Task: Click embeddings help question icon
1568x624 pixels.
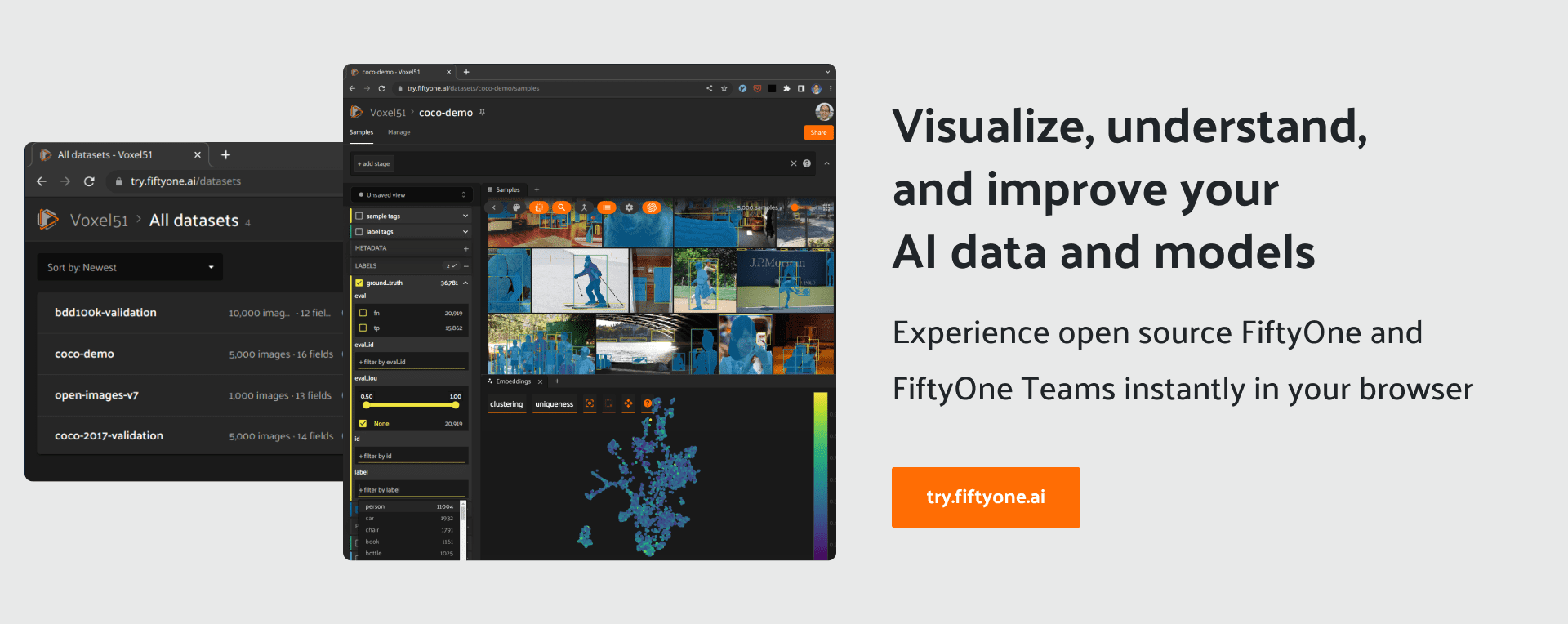Action: pyautogui.click(x=647, y=403)
